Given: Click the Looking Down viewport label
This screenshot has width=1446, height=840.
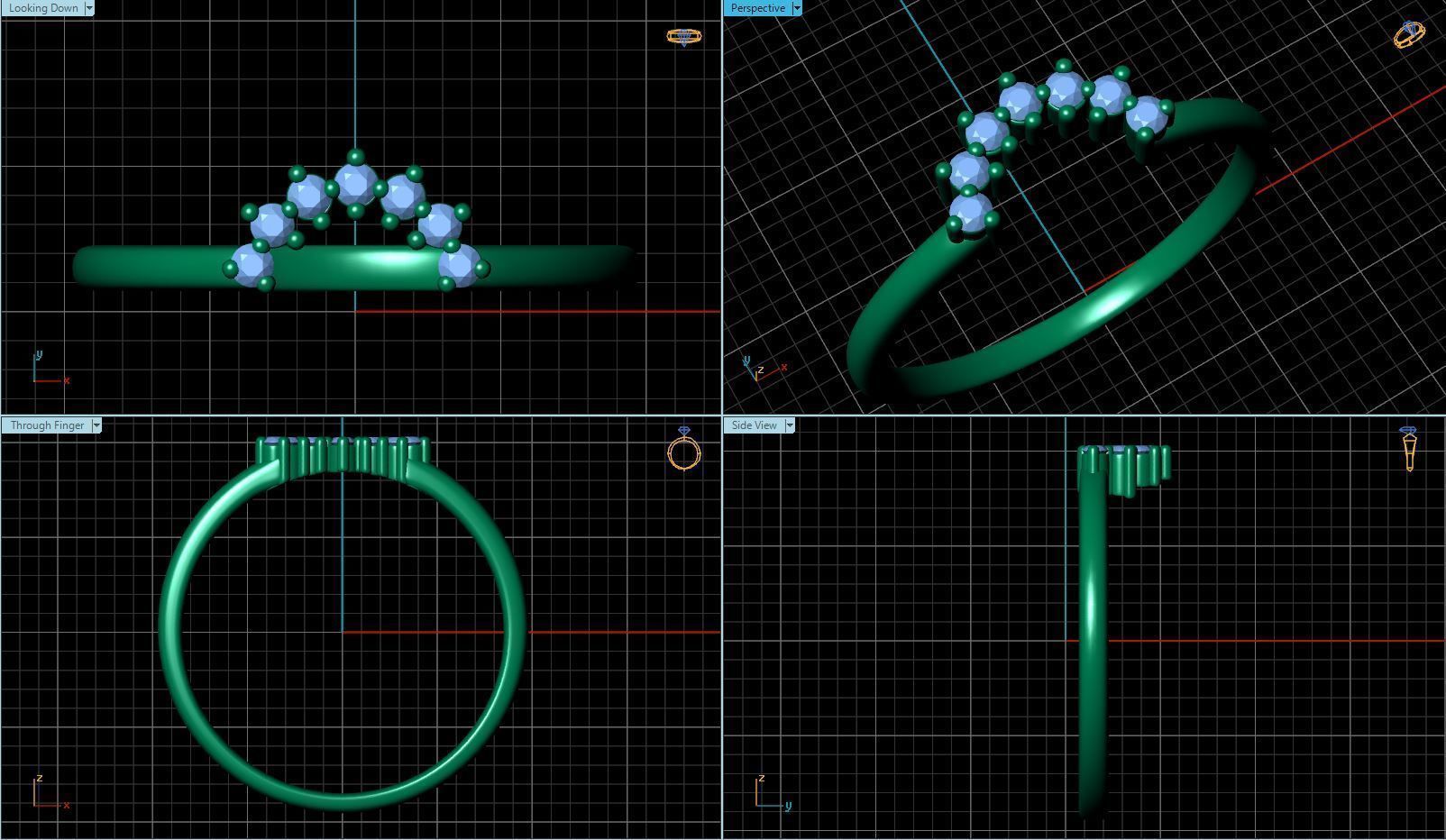Looking at the screenshot, I should [x=43, y=8].
